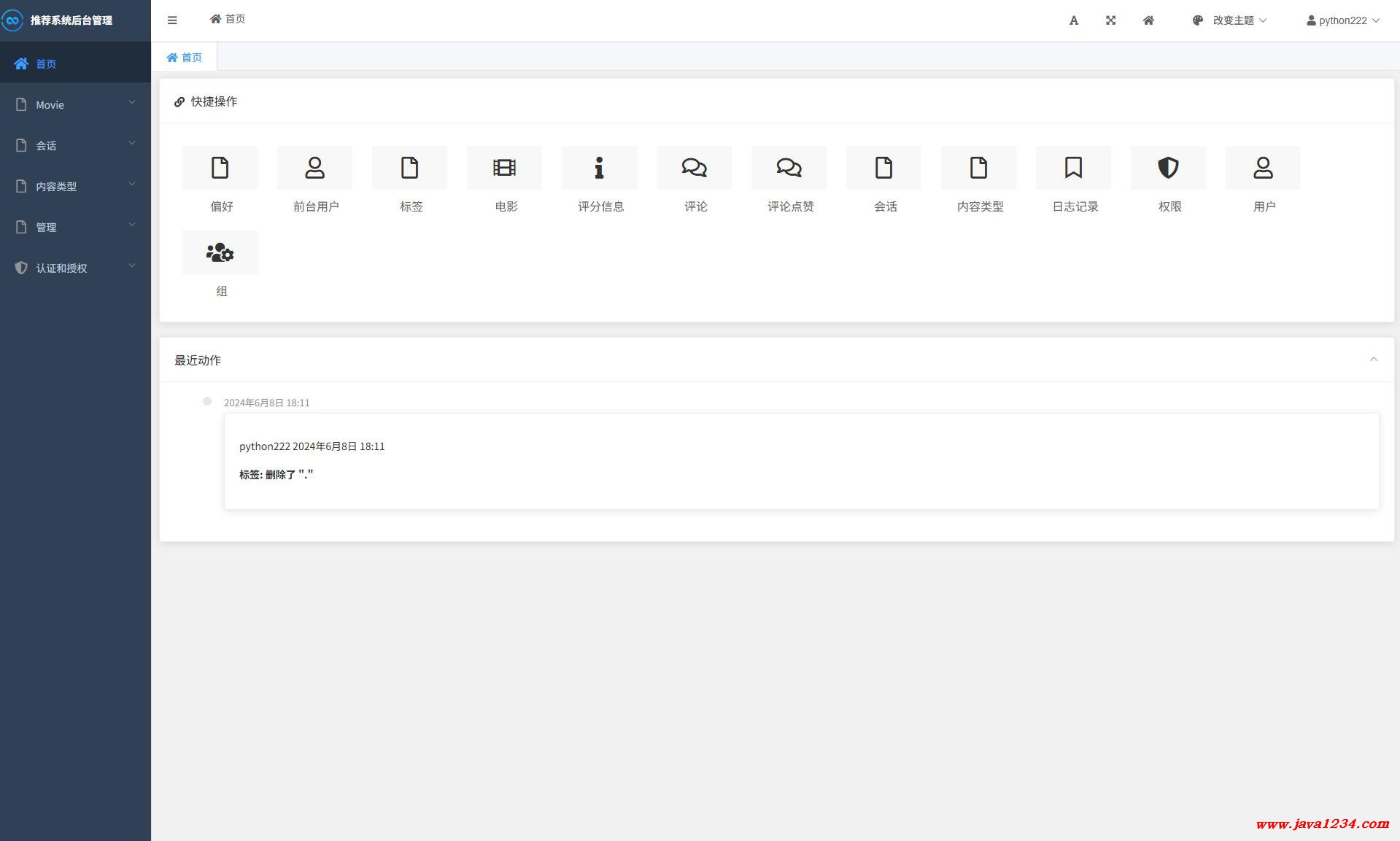
Task: Select 首页 in the left sidebar
Action: coord(46,63)
